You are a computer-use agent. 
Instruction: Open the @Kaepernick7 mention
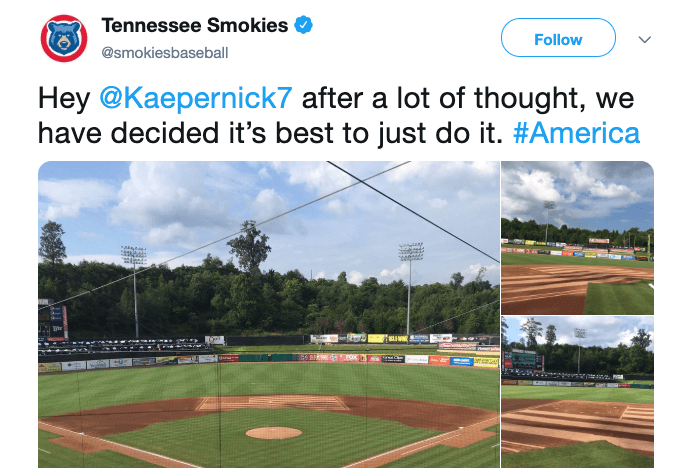196,100
